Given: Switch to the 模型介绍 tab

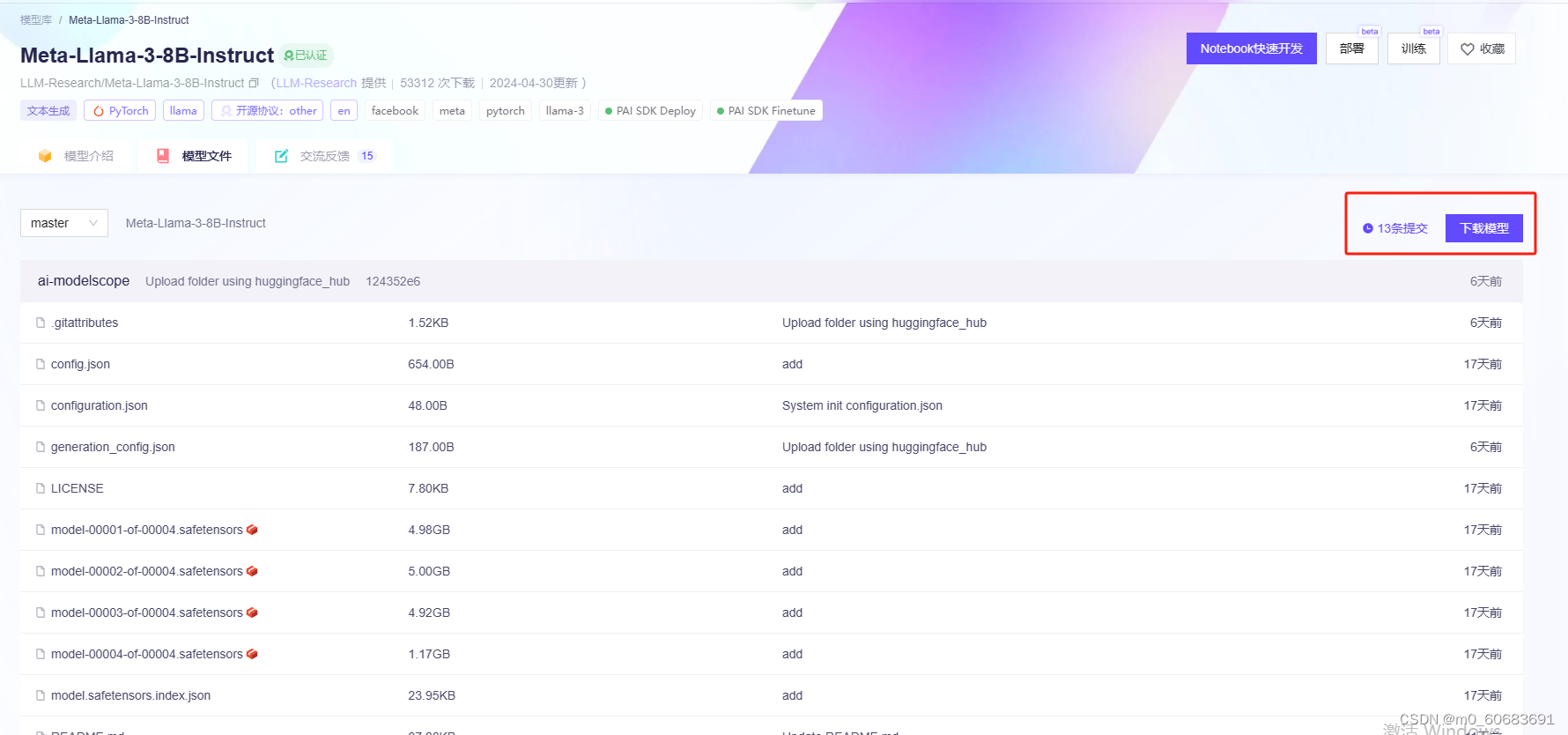Looking at the screenshot, I should (77, 156).
